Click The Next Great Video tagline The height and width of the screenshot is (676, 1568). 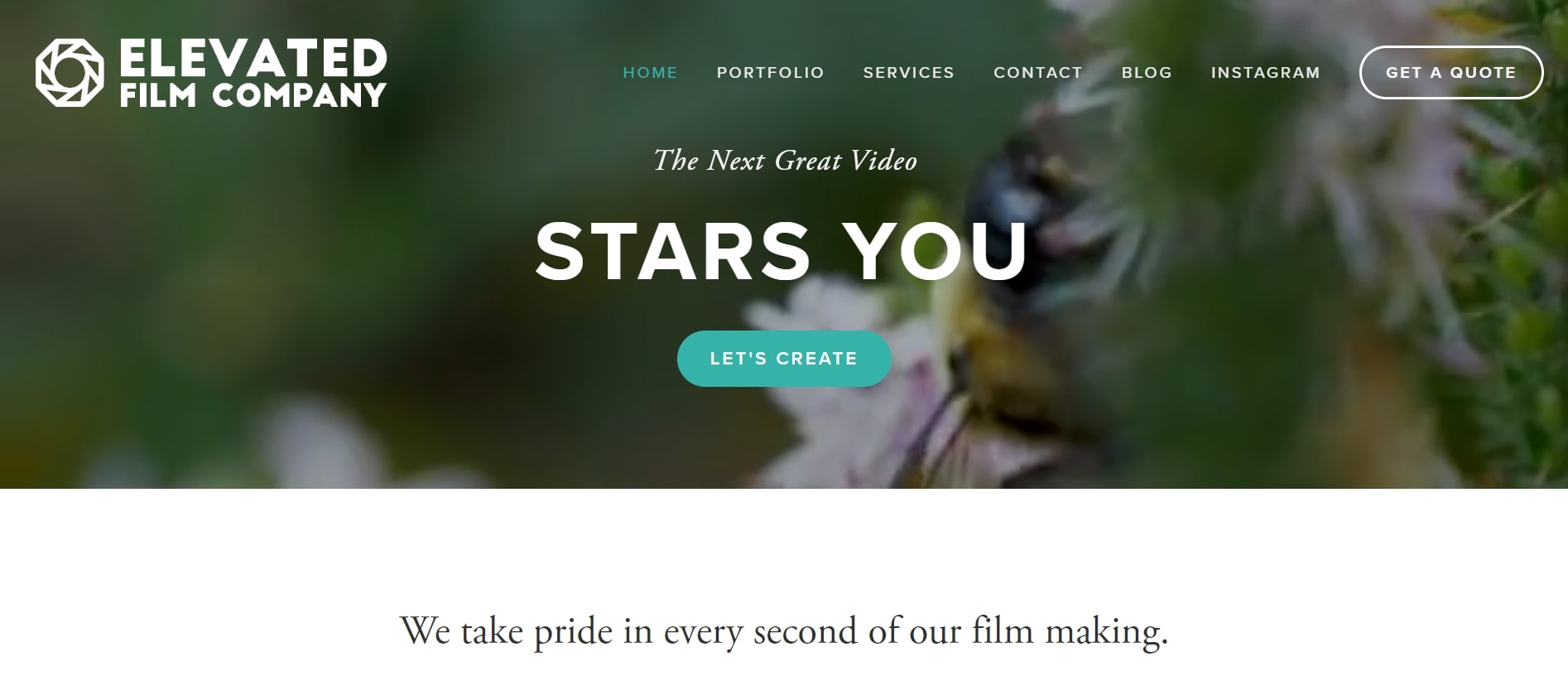click(785, 160)
